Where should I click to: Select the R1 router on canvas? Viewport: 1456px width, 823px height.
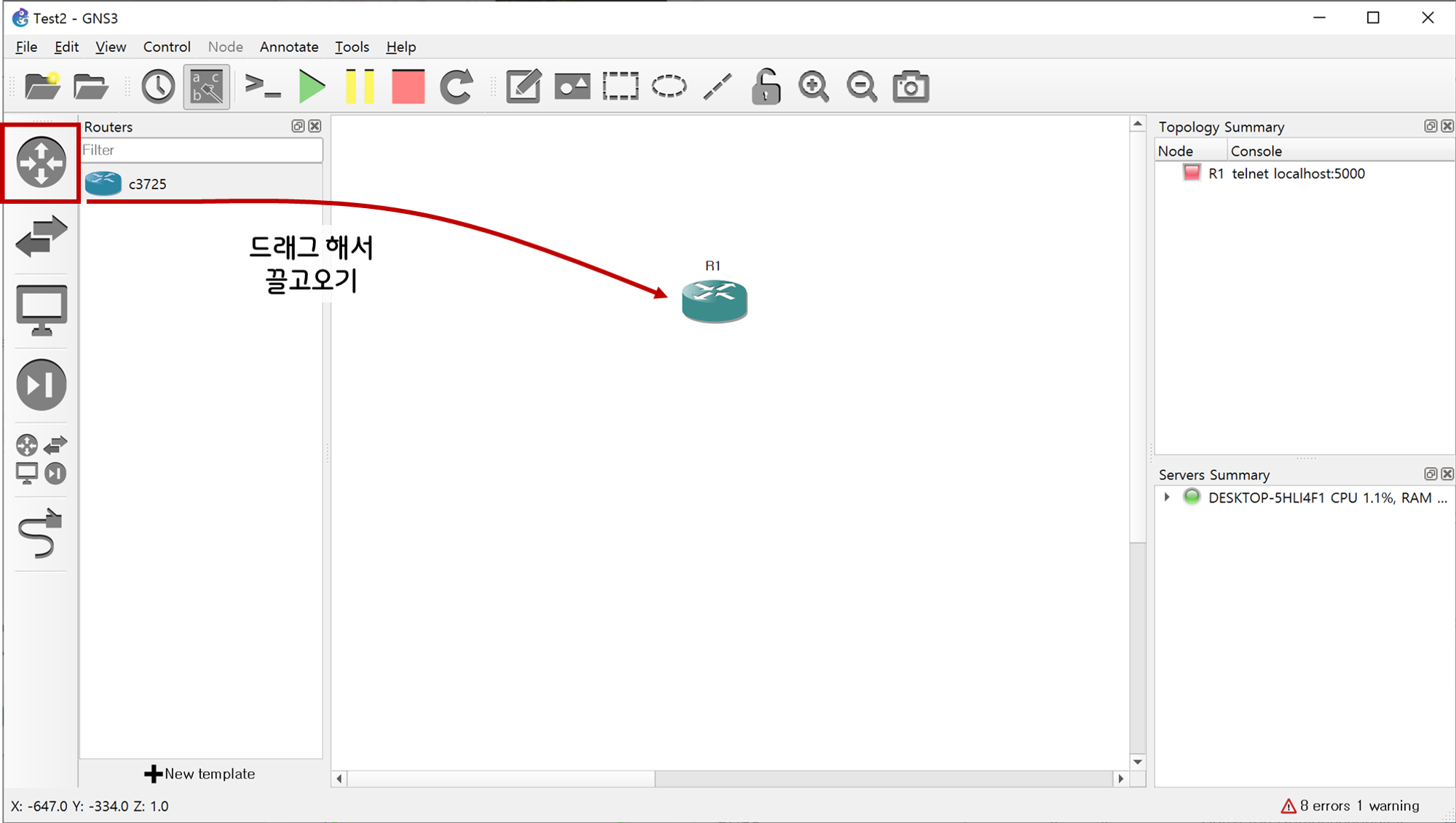coord(714,301)
